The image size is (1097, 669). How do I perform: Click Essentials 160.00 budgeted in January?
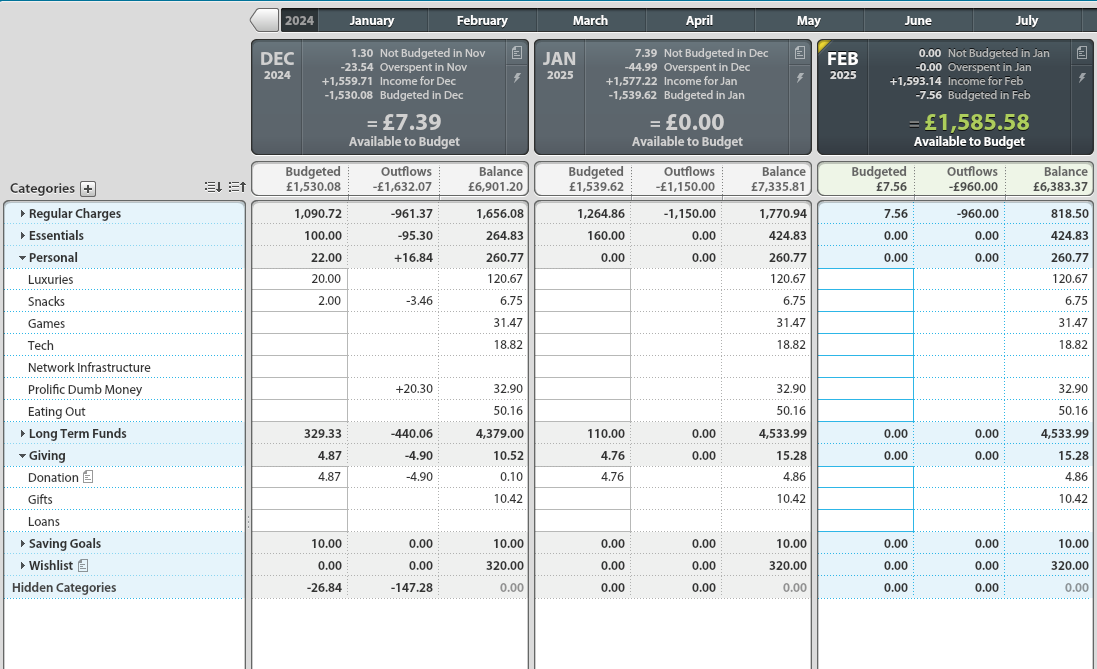click(606, 235)
